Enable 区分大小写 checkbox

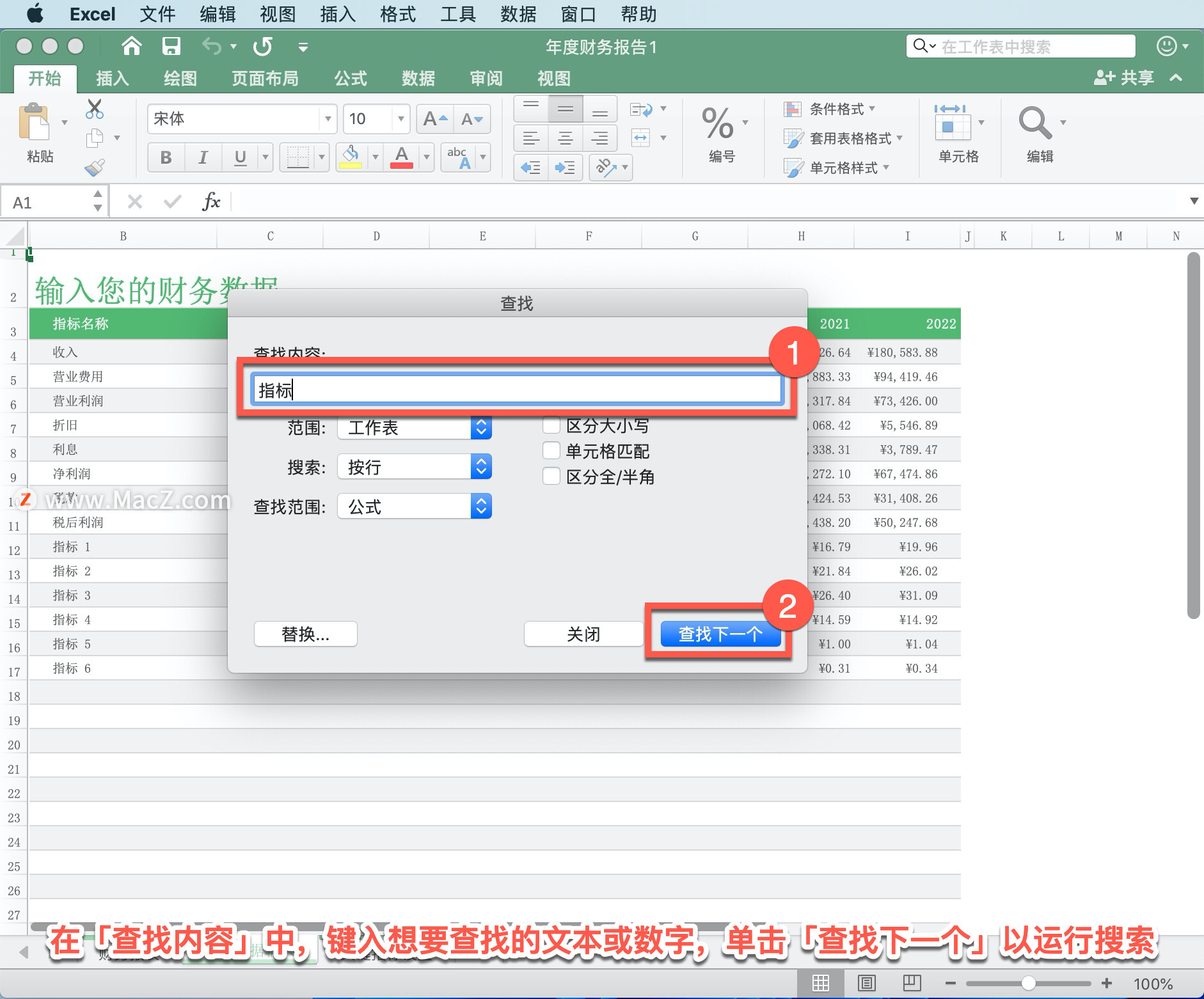pos(551,425)
